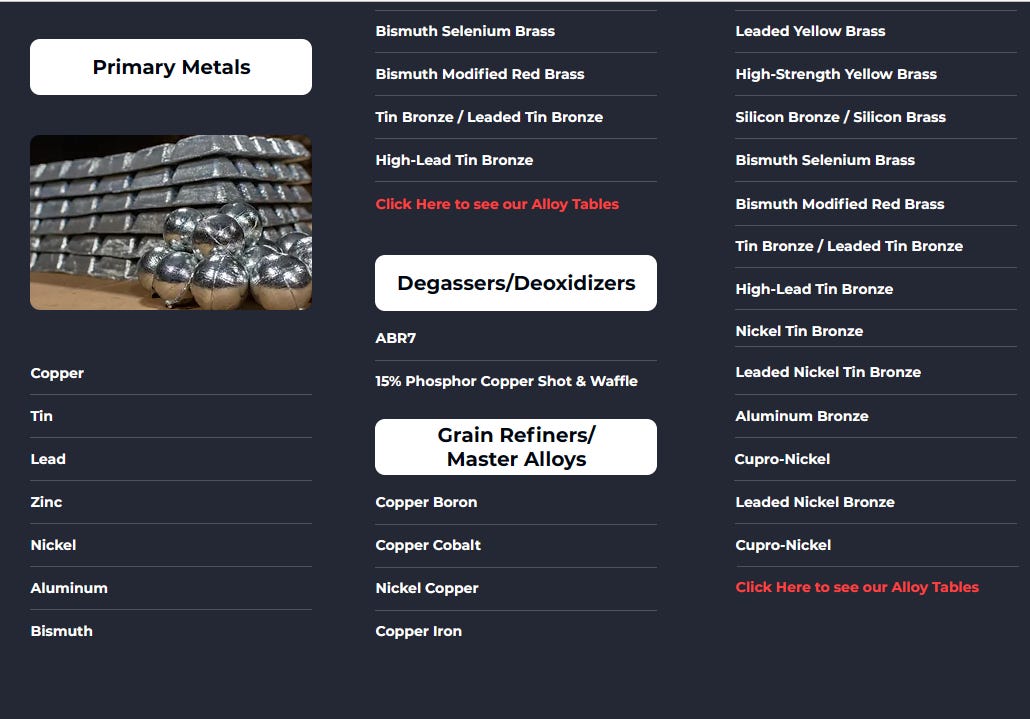
Task: Open Cupro-Nickel directly below Leaded Nickel Bronze
Action: [x=783, y=545]
